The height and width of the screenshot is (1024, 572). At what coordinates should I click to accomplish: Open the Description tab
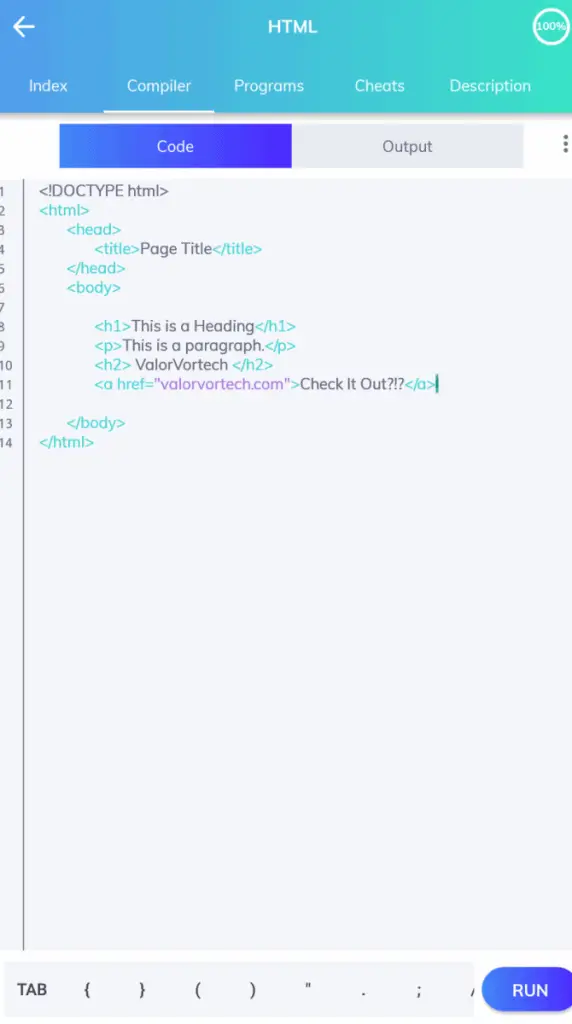pos(490,86)
